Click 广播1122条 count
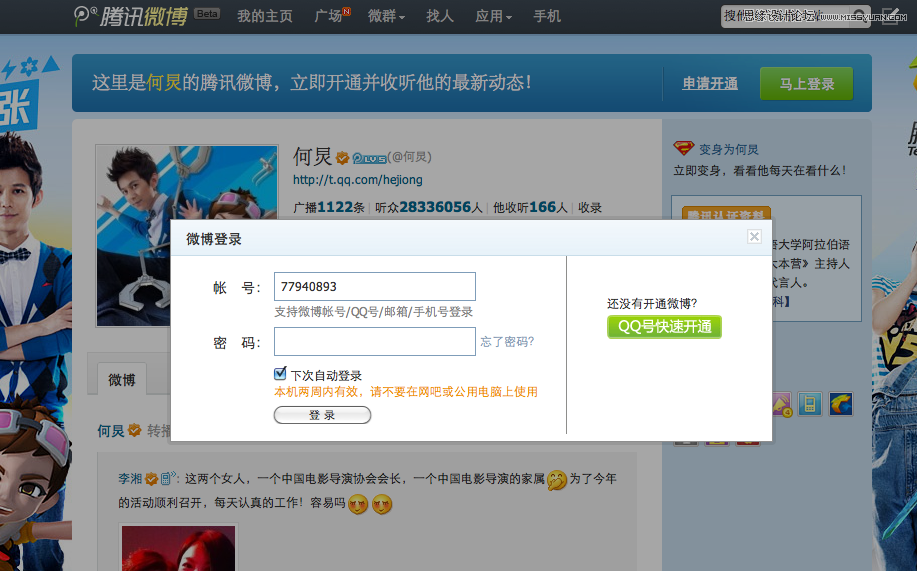The image size is (917, 571). coord(329,207)
